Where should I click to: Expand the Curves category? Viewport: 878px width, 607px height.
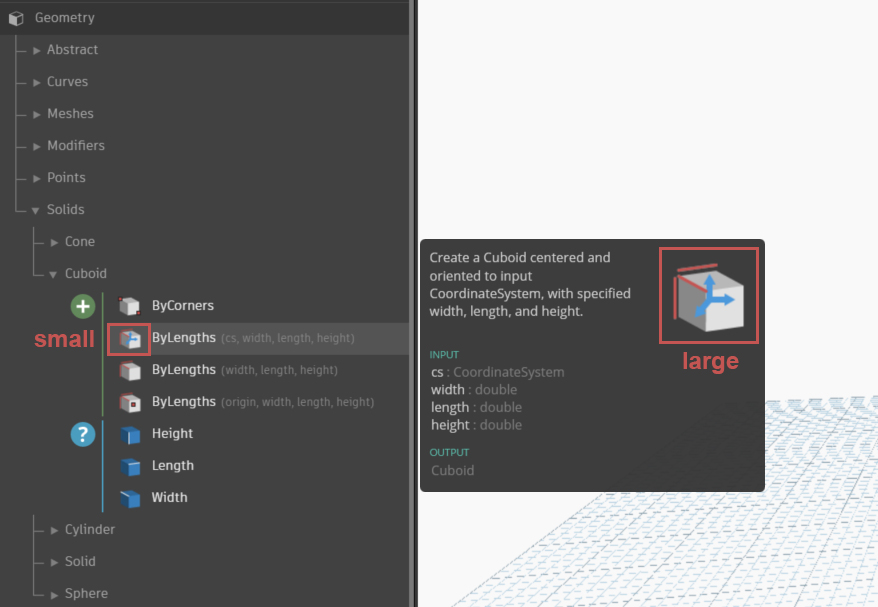coord(36,82)
